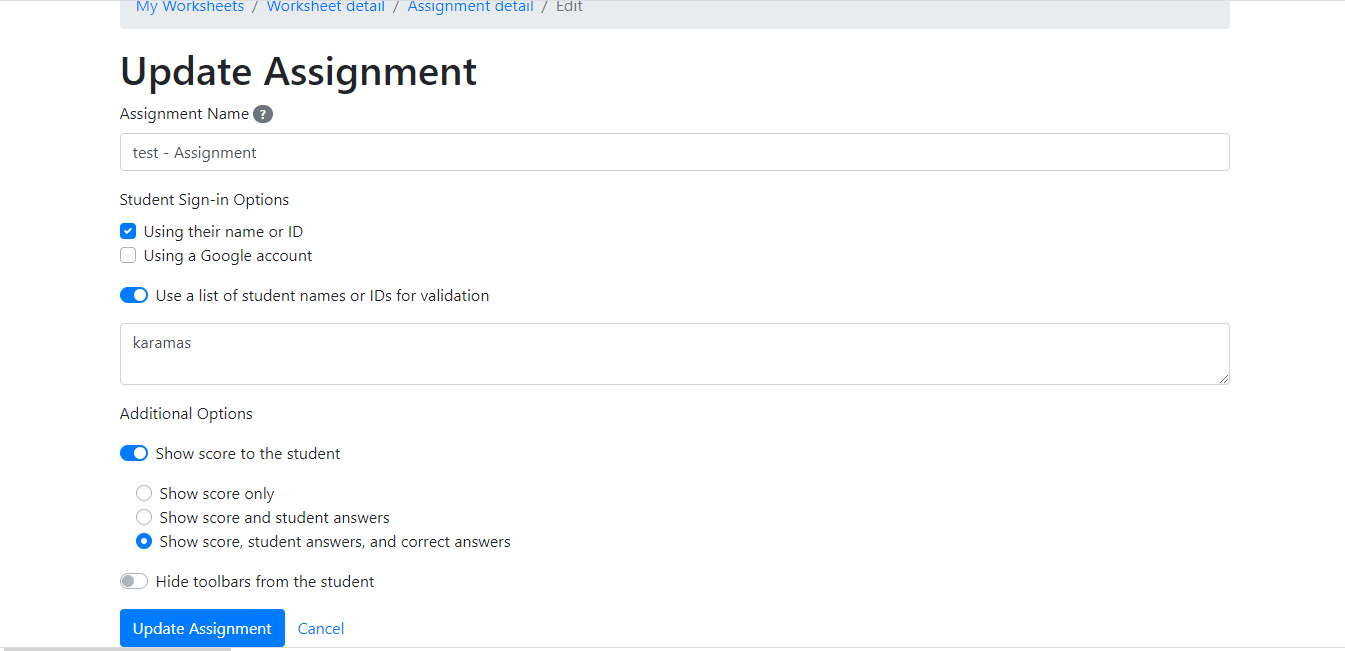Select 'Show score and student answers' radio
Screen dimensions: 1345x651
coord(144,517)
